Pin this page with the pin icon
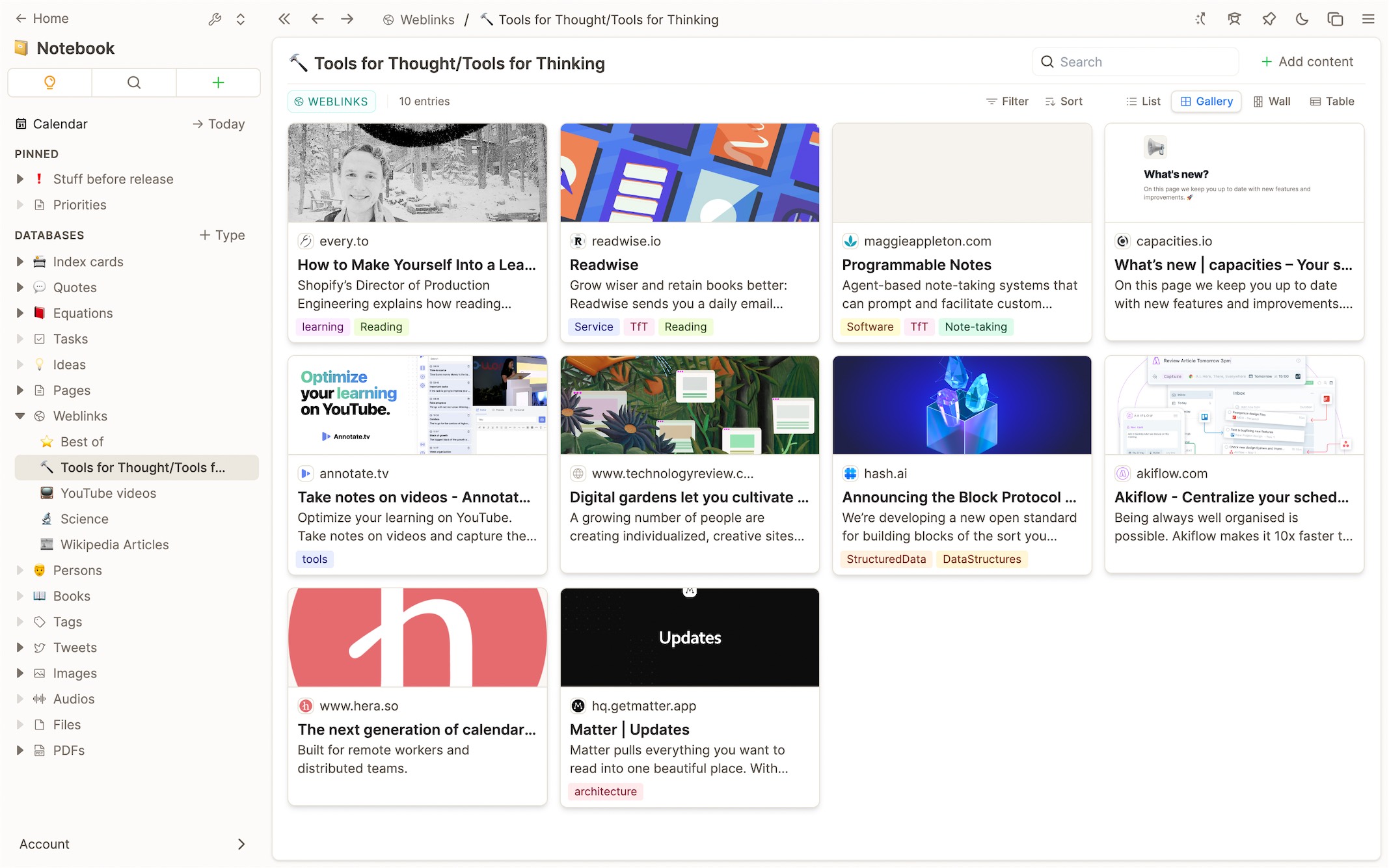The height and width of the screenshot is (868, 1389). [1269, 19]
